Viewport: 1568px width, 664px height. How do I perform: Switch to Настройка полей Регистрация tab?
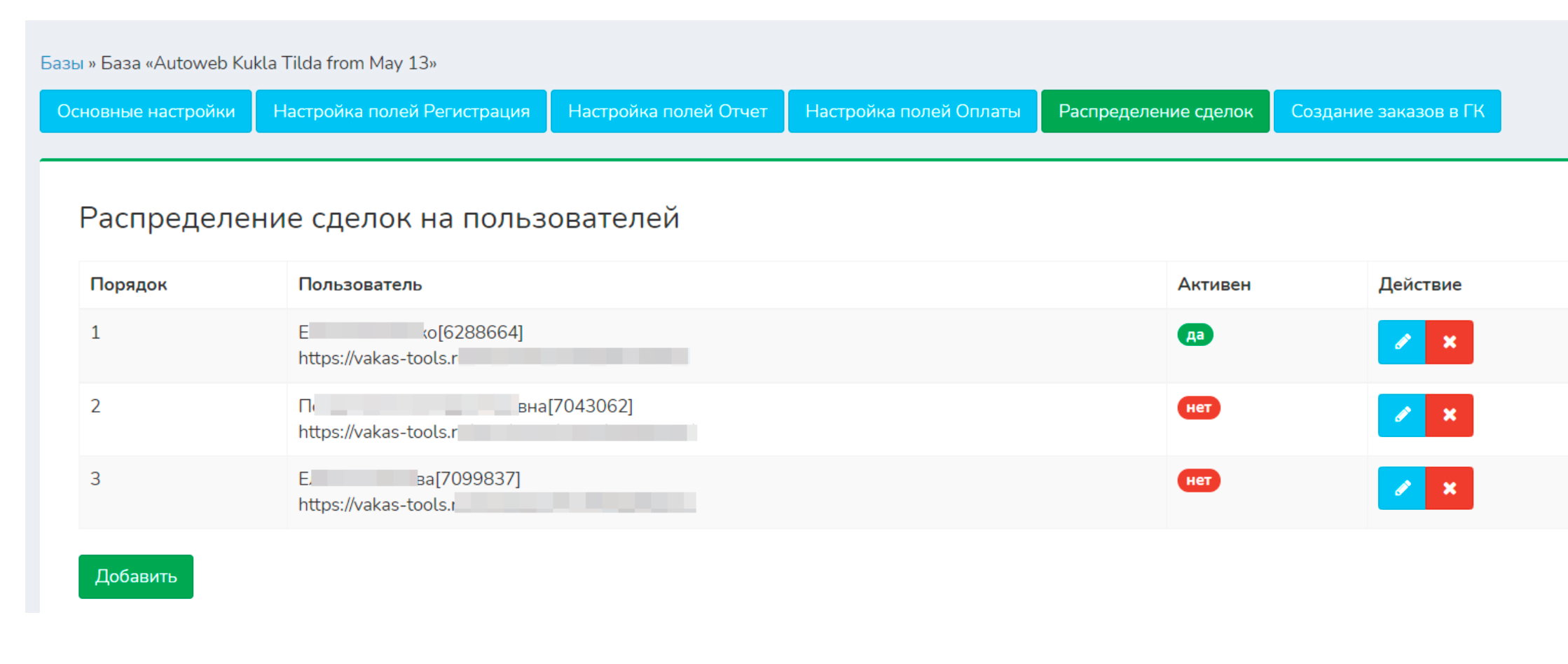click(x=401, y=111)
